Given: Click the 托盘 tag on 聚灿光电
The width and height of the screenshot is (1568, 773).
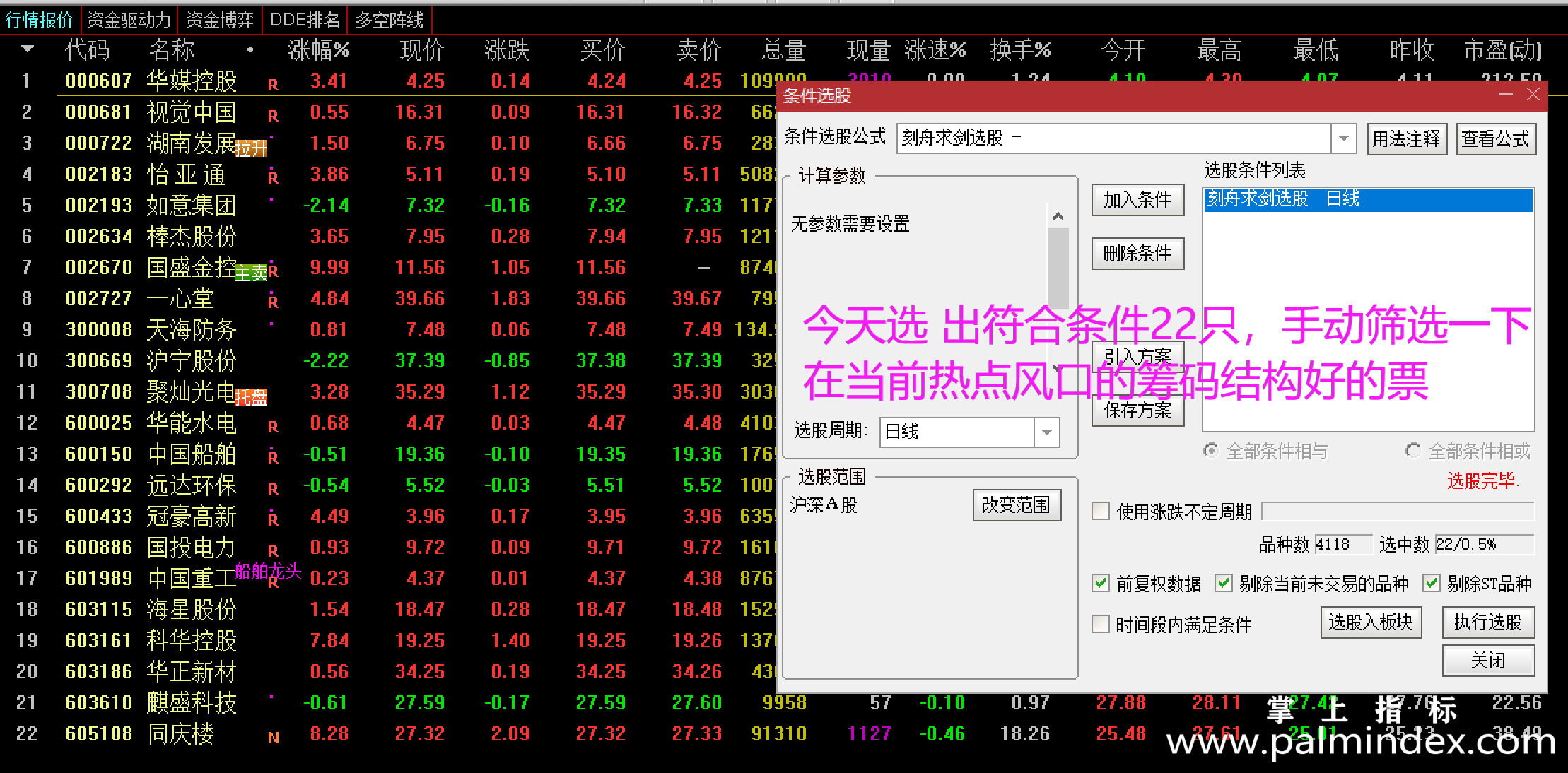Looking at the screenshot, I should click(251, 397).
